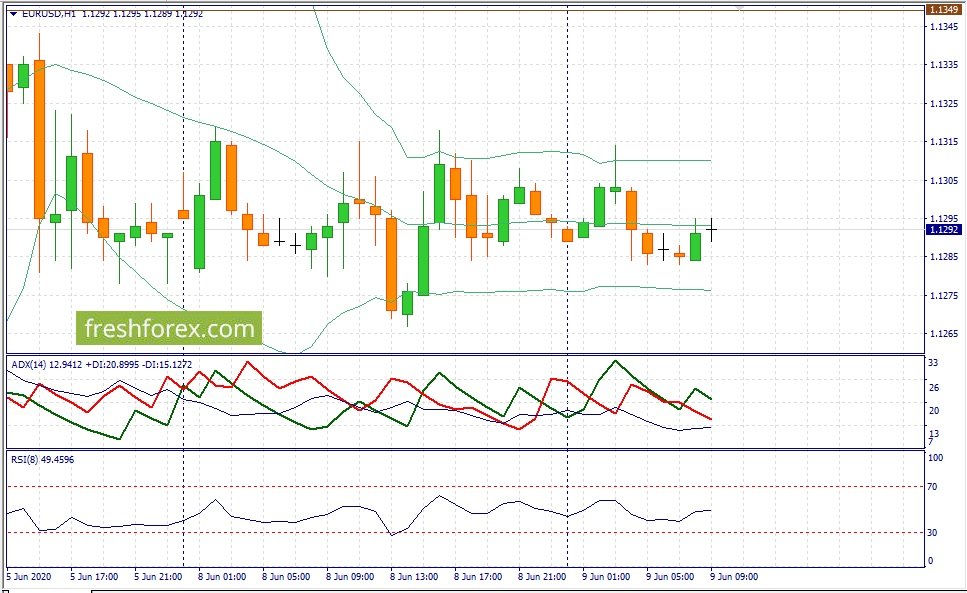Click the 8 Jun 09:00 time label

350,577
